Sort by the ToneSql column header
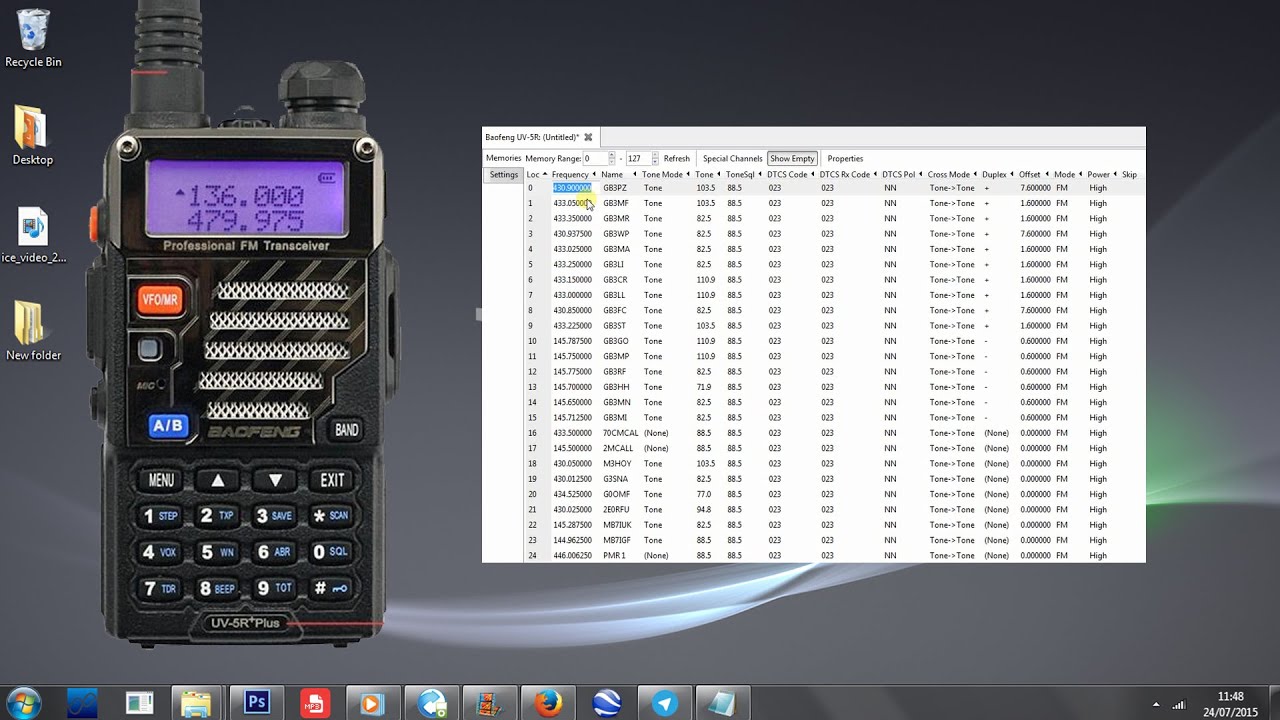 tap(744, 175)
